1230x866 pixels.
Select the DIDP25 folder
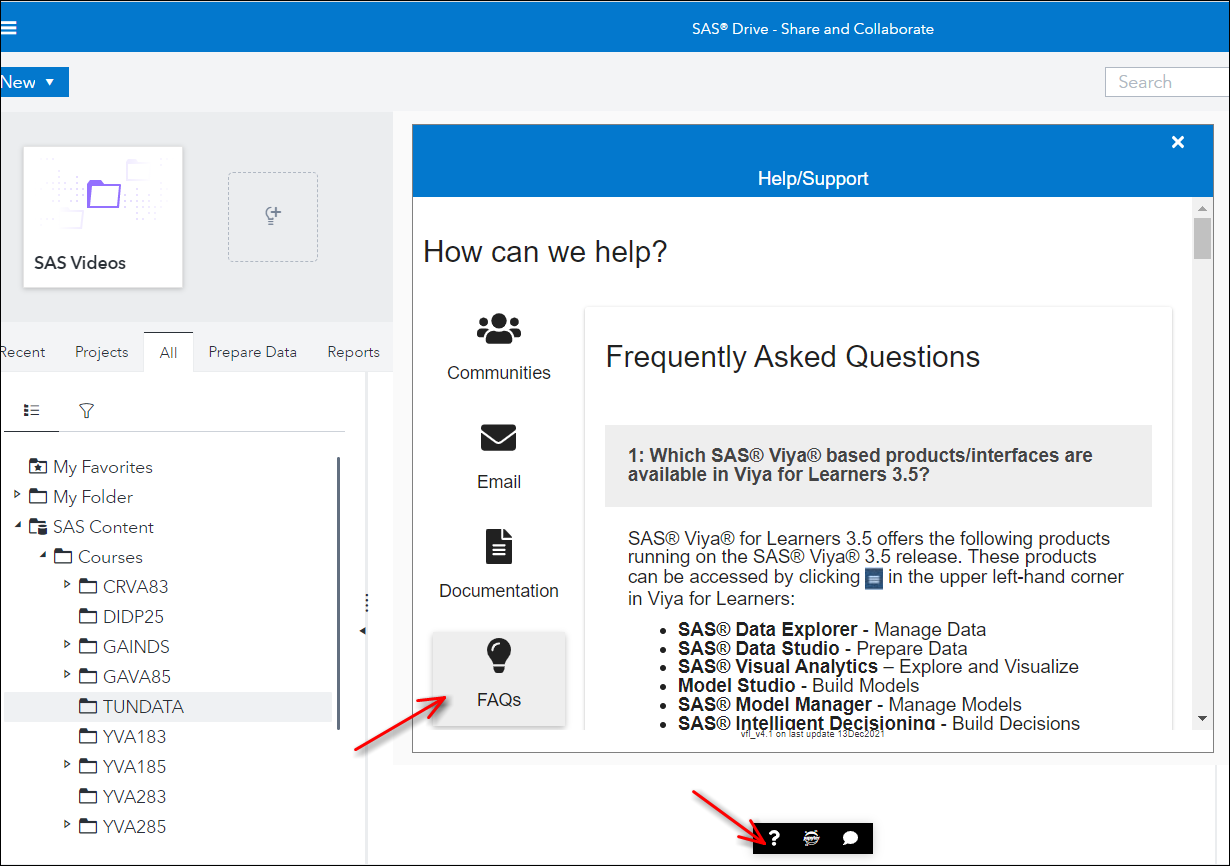pos(133,617)
